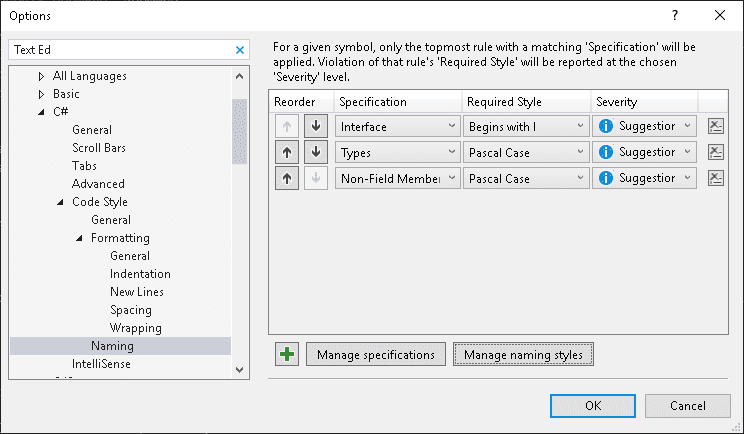This screenshot has height=434, width=744.
Task: Remove the Non-Field Members rule
Action: [716, 178]
